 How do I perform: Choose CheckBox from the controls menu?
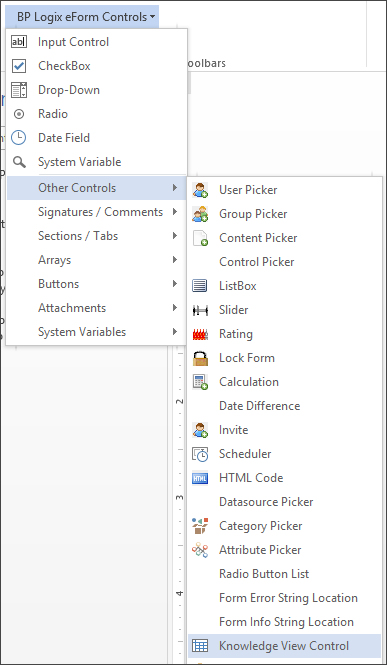97,66
